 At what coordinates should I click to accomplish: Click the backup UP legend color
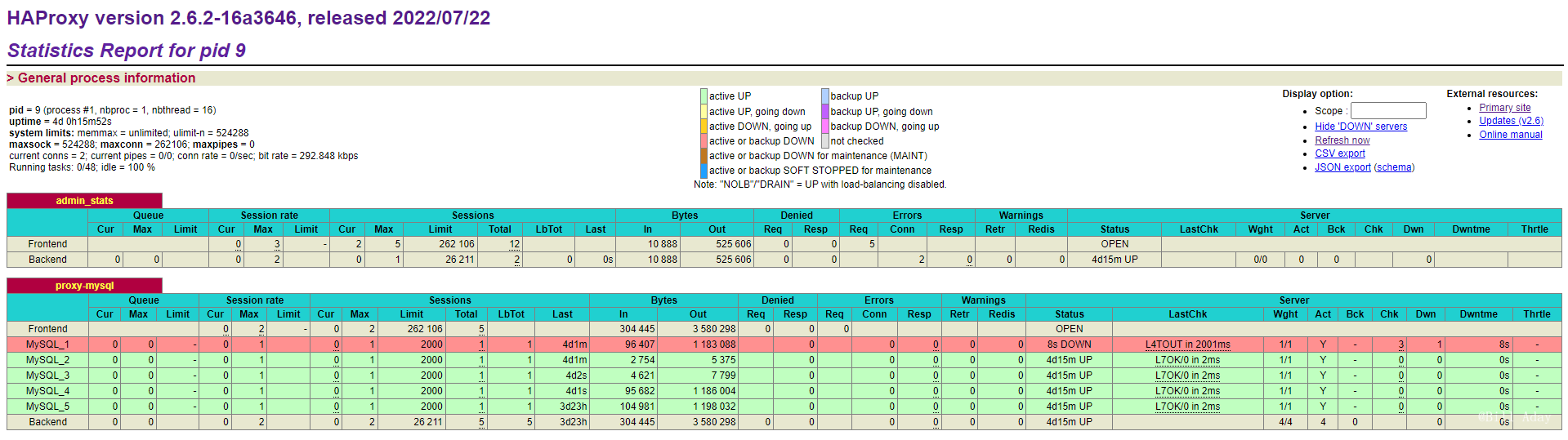point(825,96)
